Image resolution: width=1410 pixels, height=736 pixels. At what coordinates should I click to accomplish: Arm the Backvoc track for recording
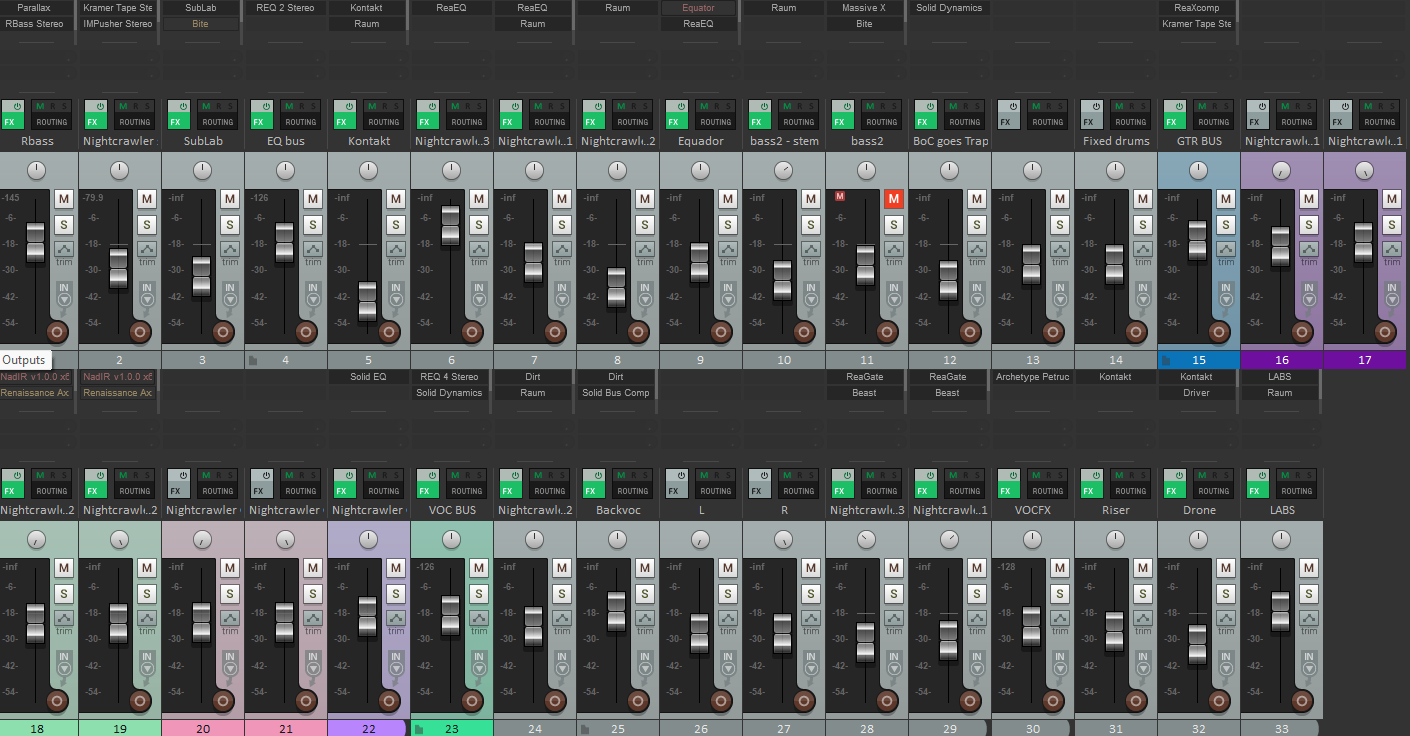(638, 700)
